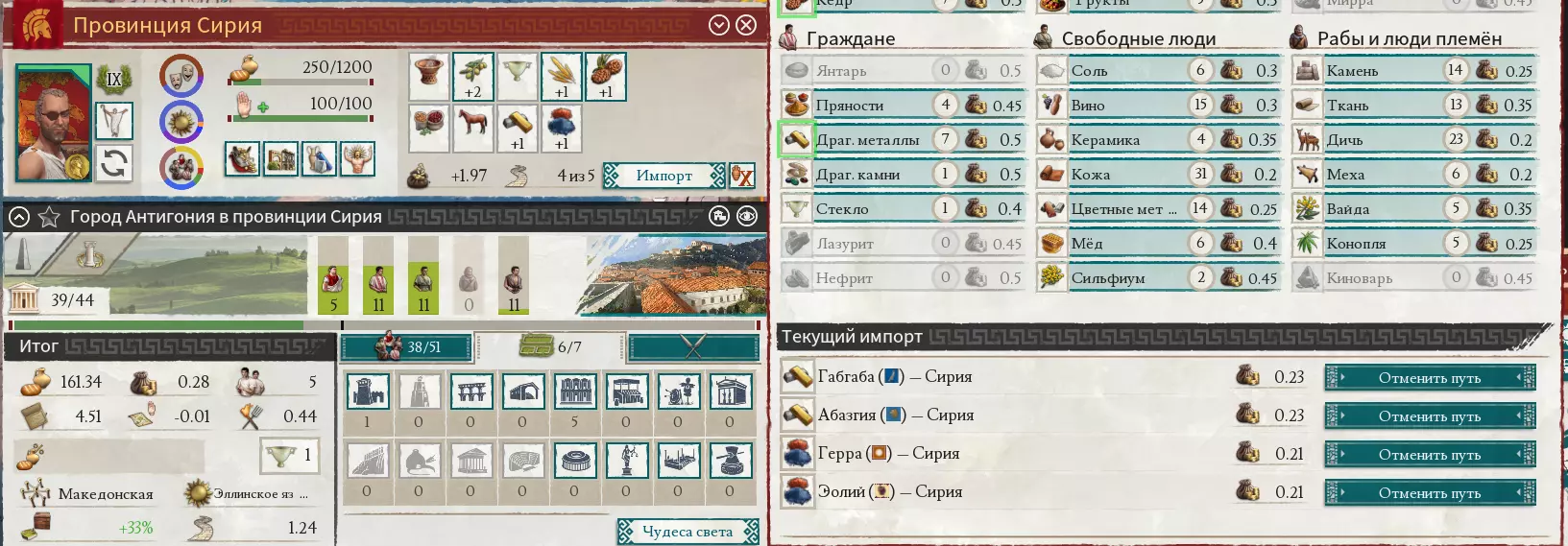Open the precious metals (Драг. металлы) row

903,140
